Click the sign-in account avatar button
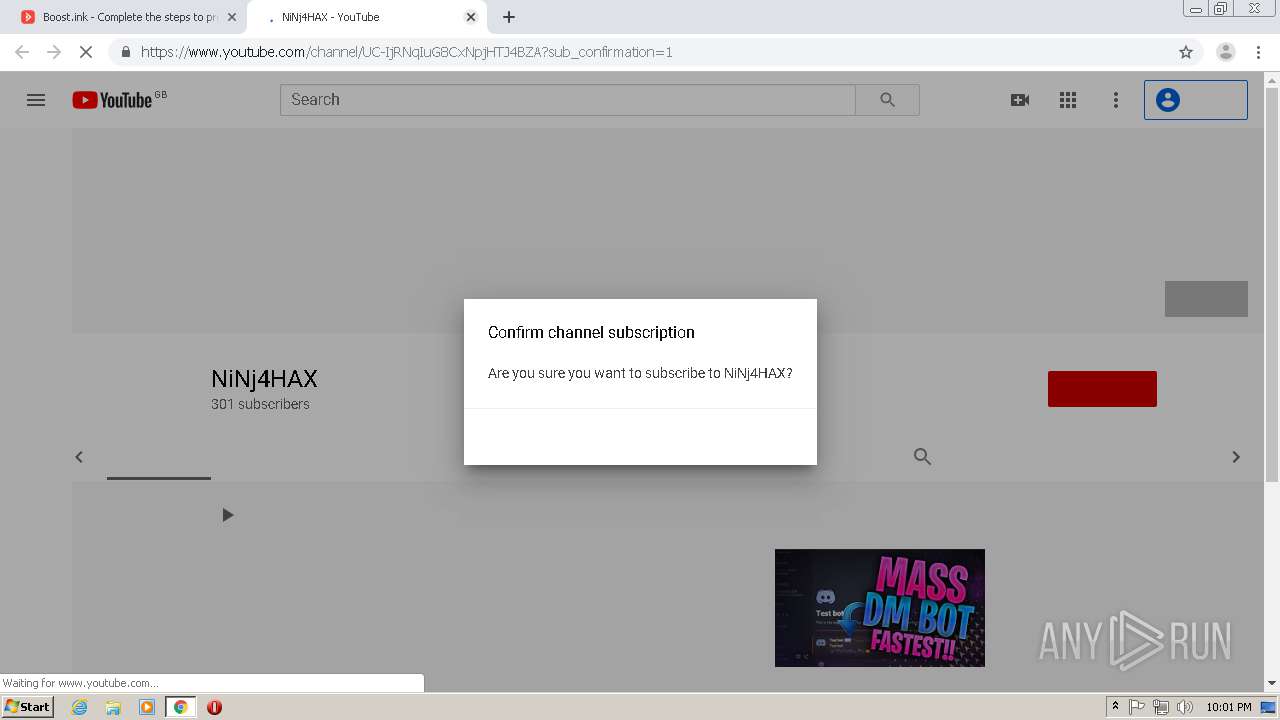This screenshot has height=720, width=1280. coord(1196,100)
